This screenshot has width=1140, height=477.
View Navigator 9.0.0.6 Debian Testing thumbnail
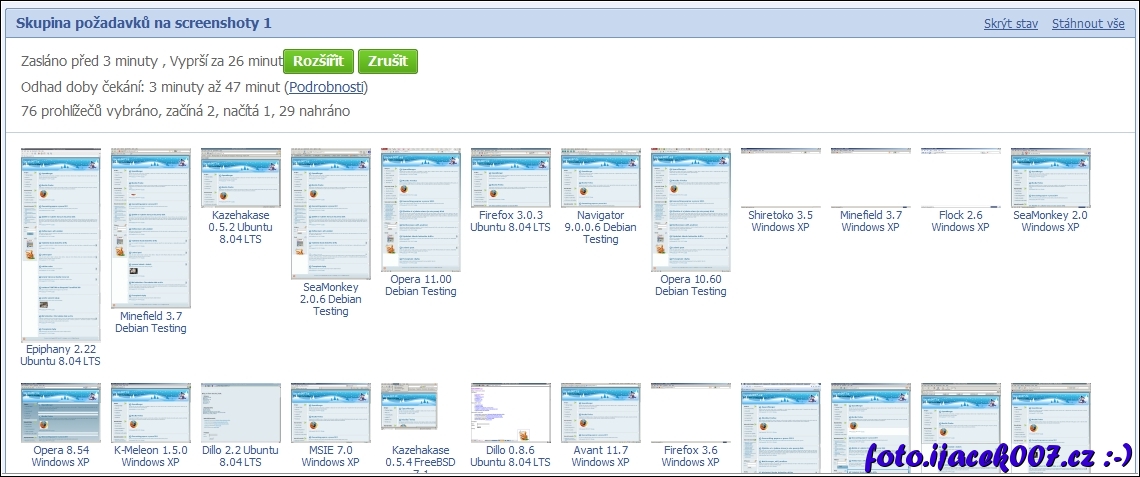(600, 178)
